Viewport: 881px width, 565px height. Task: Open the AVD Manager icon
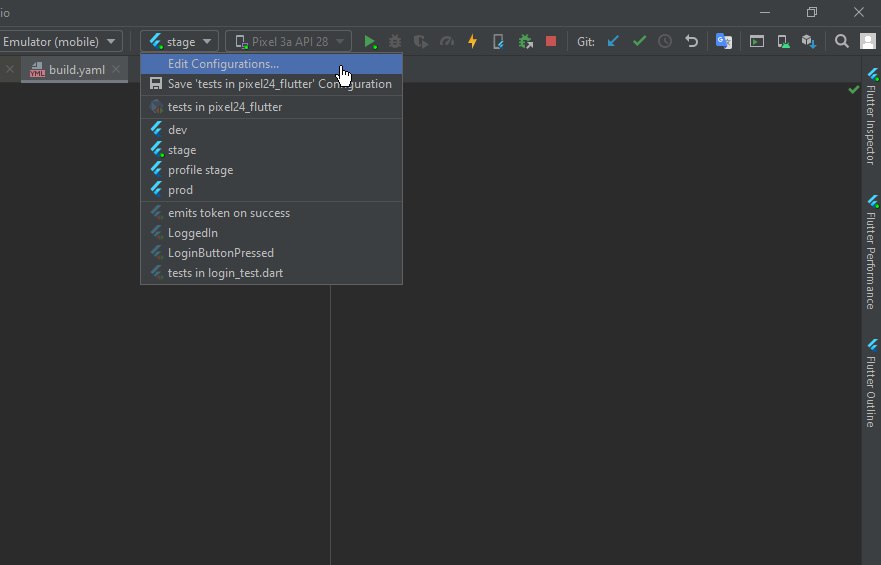pos(783,42)
